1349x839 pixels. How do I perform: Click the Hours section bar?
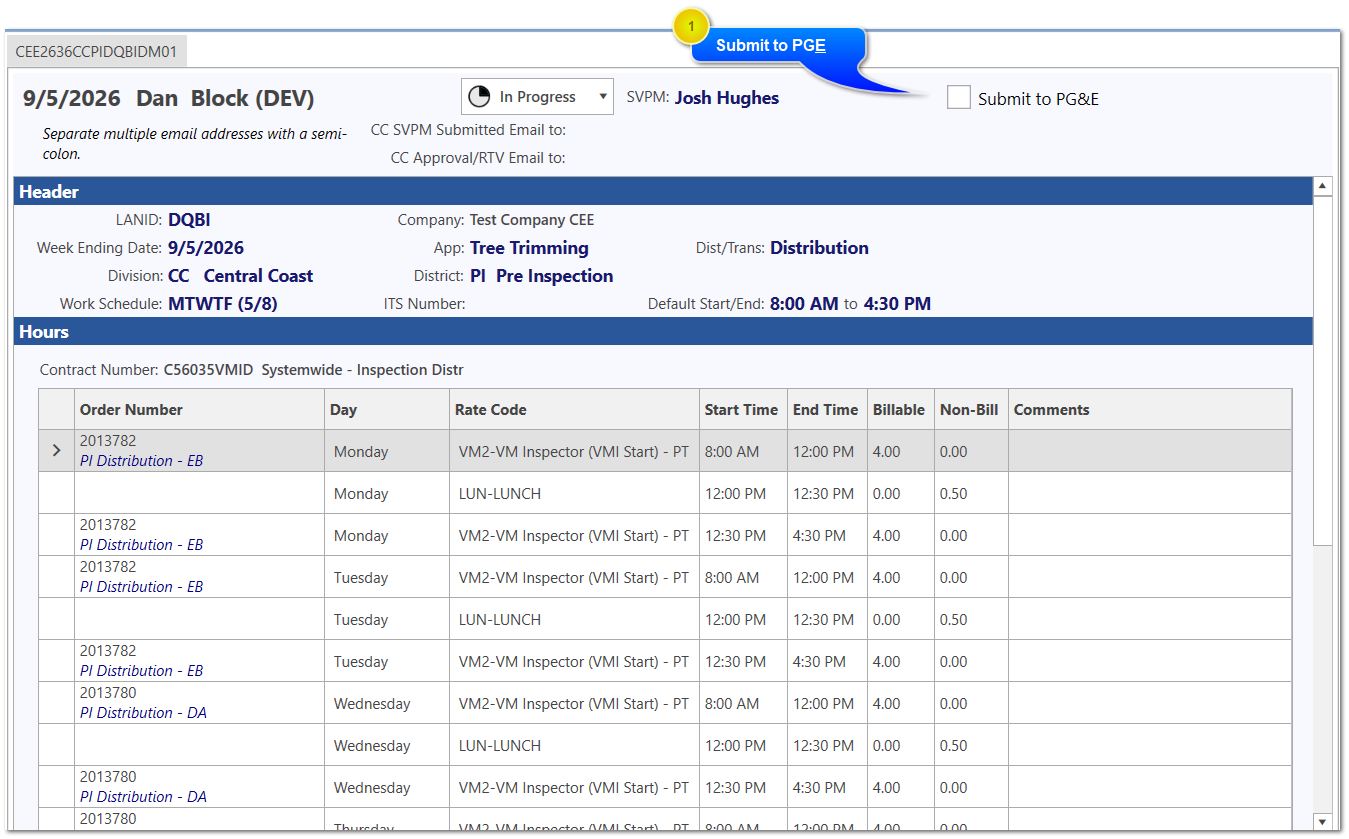click(x=663, y=332)
